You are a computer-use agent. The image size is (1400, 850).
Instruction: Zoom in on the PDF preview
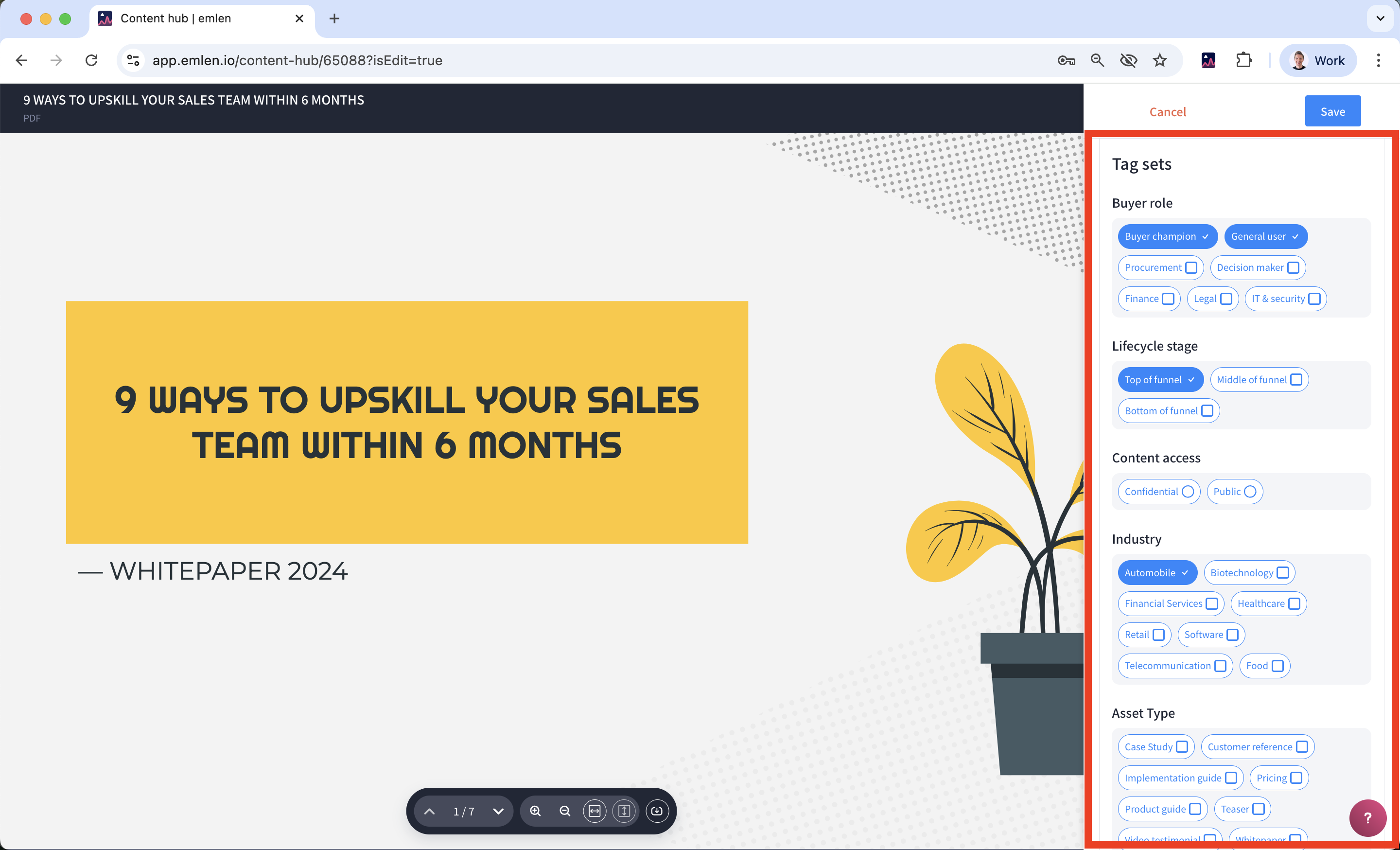click(535, 811)
